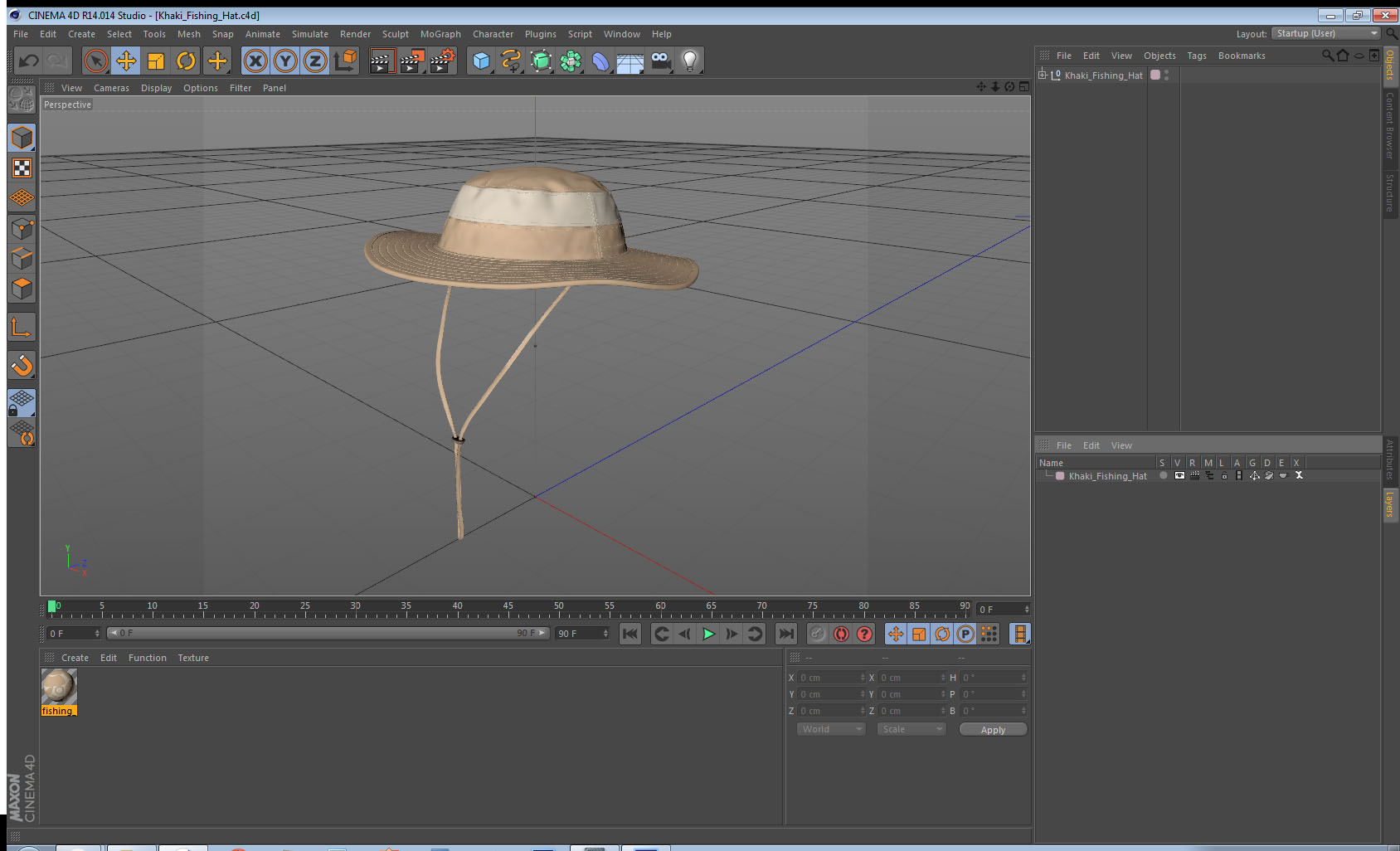Click the timeline range slider bar
The height and width of the screenshot is (851, 1400).
328,633
